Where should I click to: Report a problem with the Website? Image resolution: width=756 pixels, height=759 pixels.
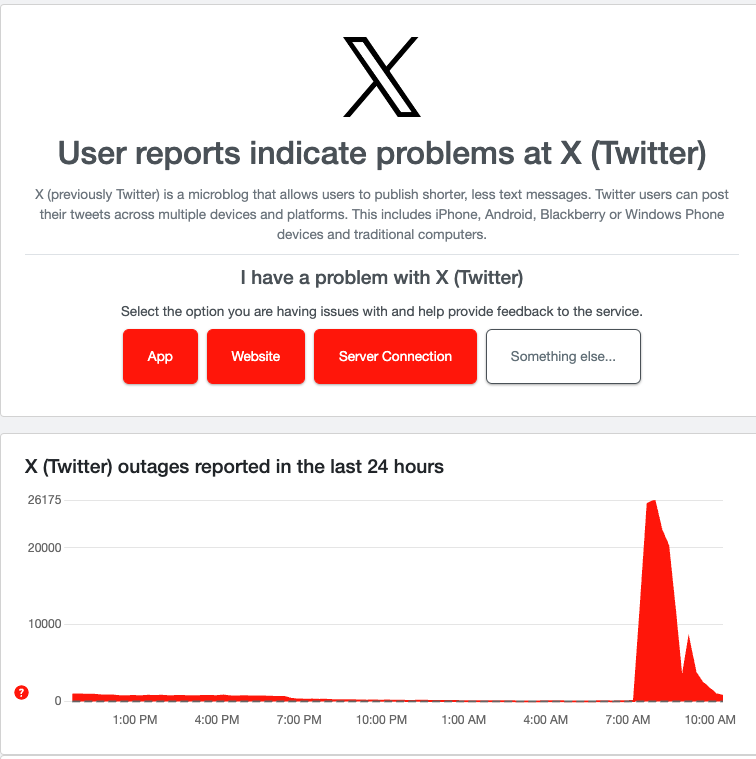pyautogui.click(x=256, y=357)
